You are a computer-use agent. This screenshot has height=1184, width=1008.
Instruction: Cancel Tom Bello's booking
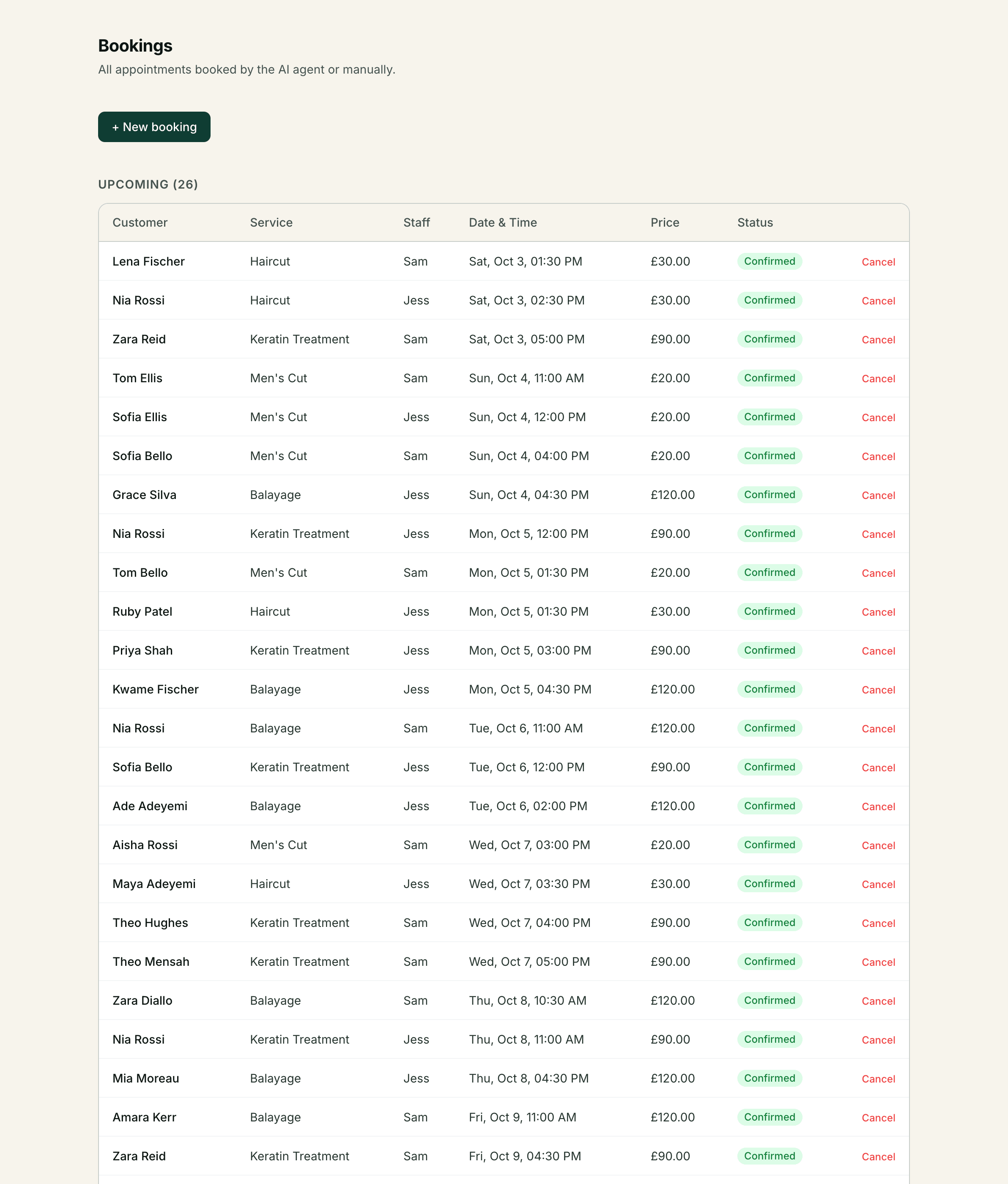click(878, 573)
